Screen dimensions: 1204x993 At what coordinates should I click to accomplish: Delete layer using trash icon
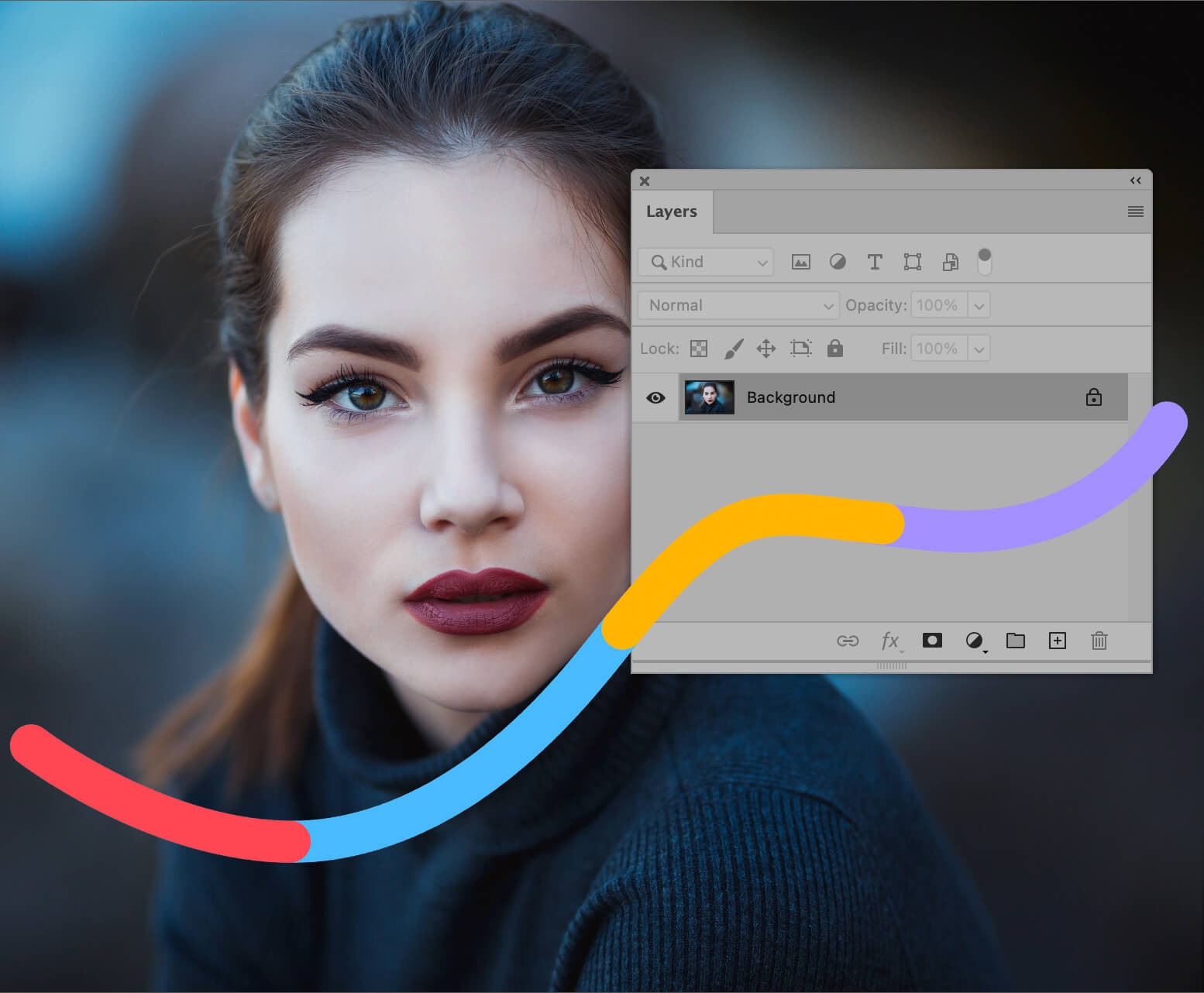(x=1099, y=641)
